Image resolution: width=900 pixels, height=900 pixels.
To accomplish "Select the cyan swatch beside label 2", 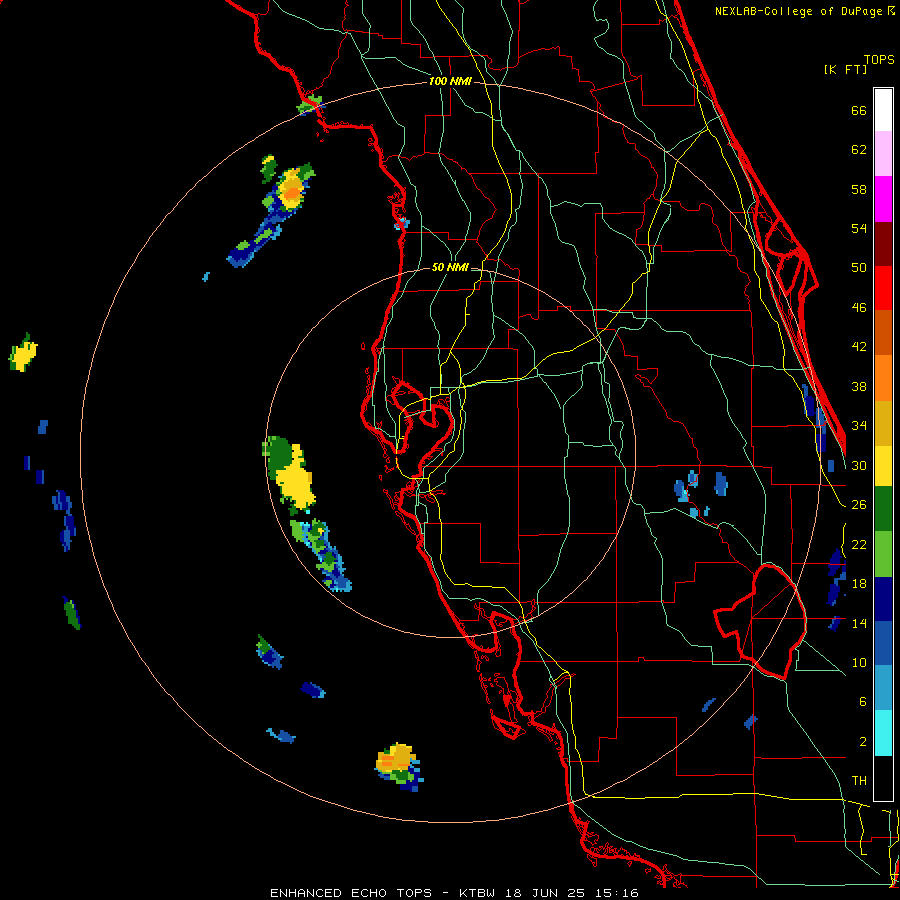I will click(x=883, y=733).
